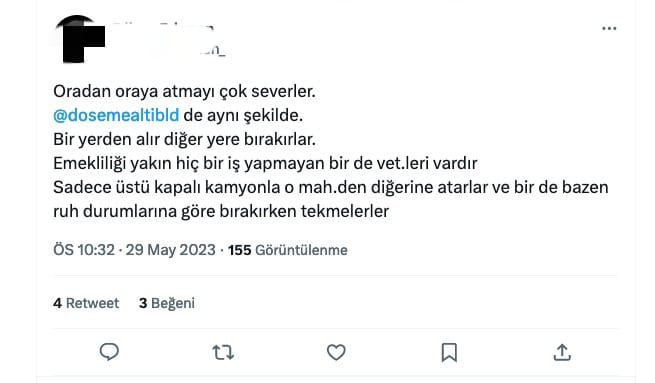Open the author's profile picture
The width and height of the screenshot is (655, 383).
pyautogui.click(x=79, y=39)
